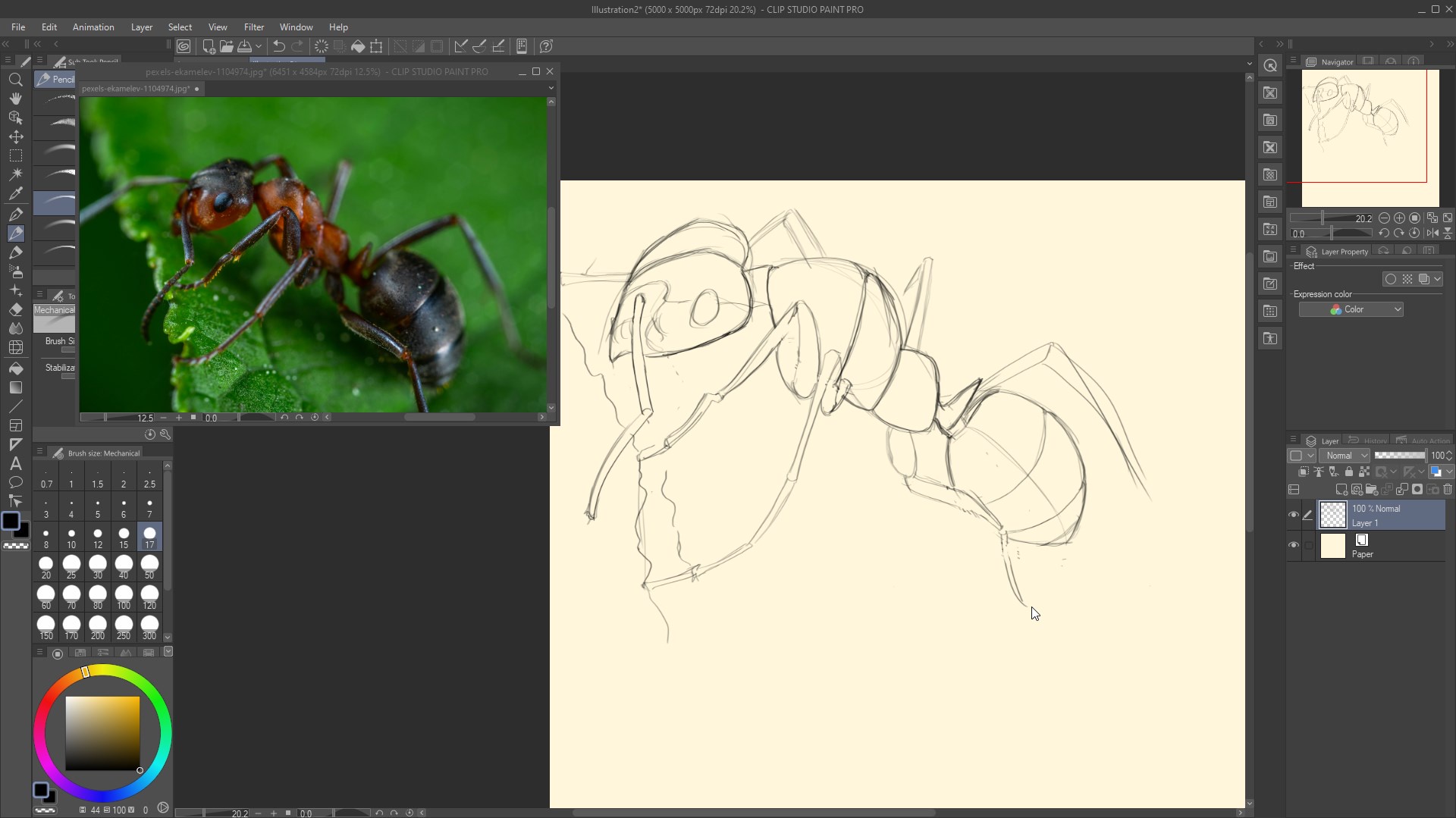Create new raster layer icon
This screenshot has height=818, width=1456.
pyautogui.click(x=1341, y=490)
